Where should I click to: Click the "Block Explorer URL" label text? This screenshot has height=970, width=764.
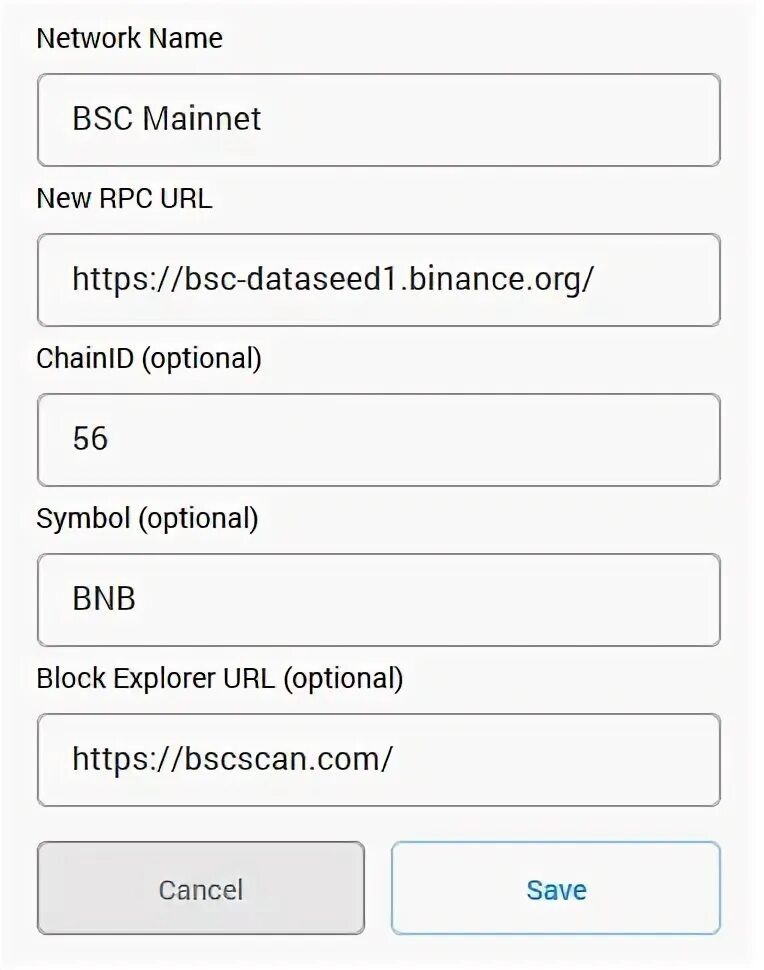[x=155, y=679]
